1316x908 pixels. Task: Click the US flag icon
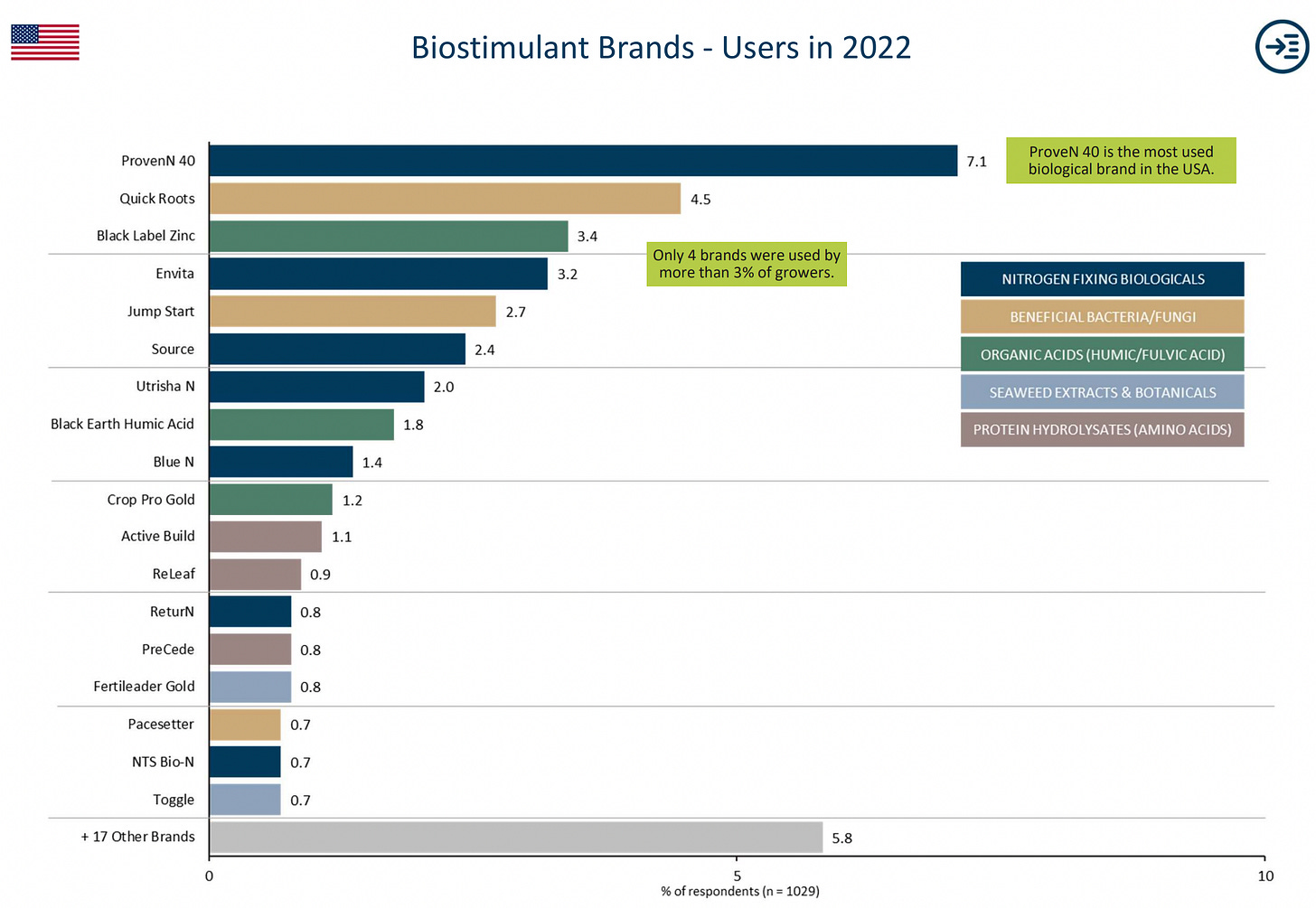[x=43, y=42]
